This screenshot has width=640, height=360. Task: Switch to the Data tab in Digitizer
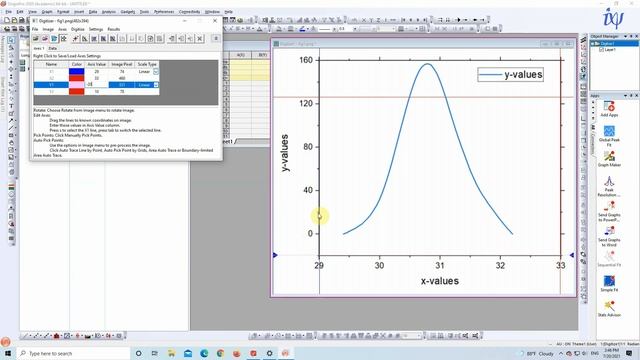tap(53, 48)
